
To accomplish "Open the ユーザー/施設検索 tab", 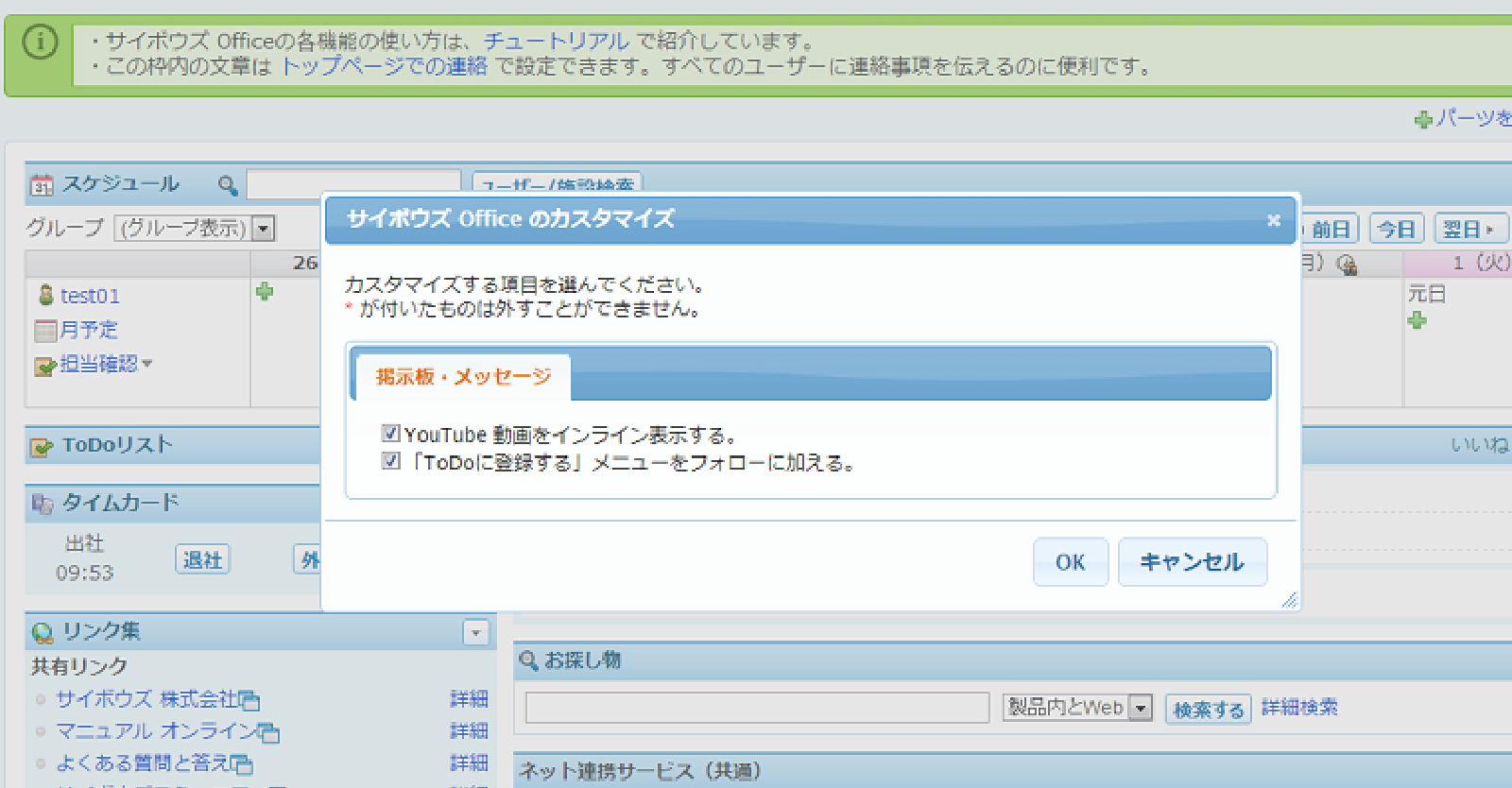I will pyautogui.click(x=558, y=183).
